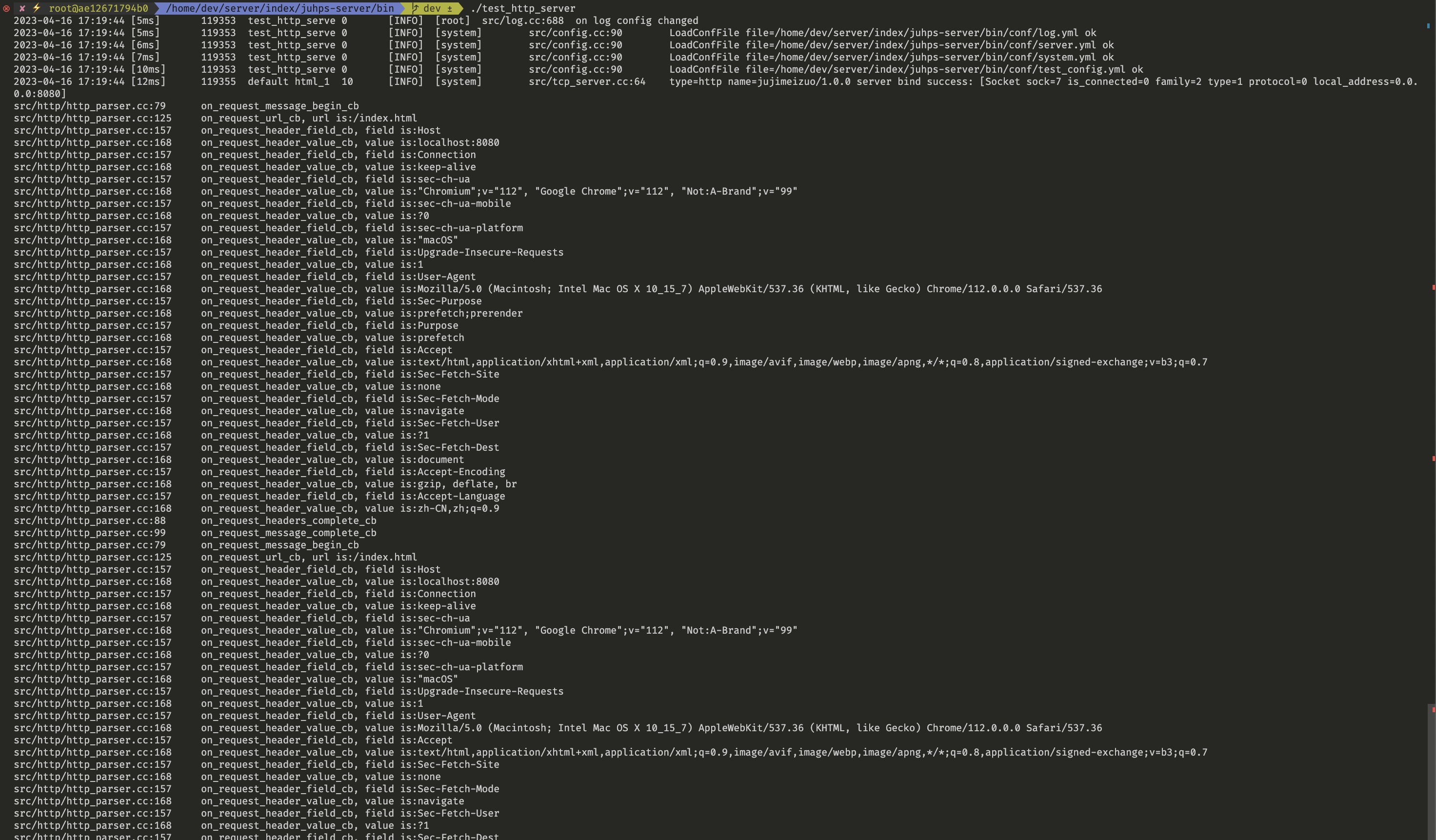Click 'on_request_message_complete_cb' log line
This screenshot has width=1436, height=840.
coord(288,533)
